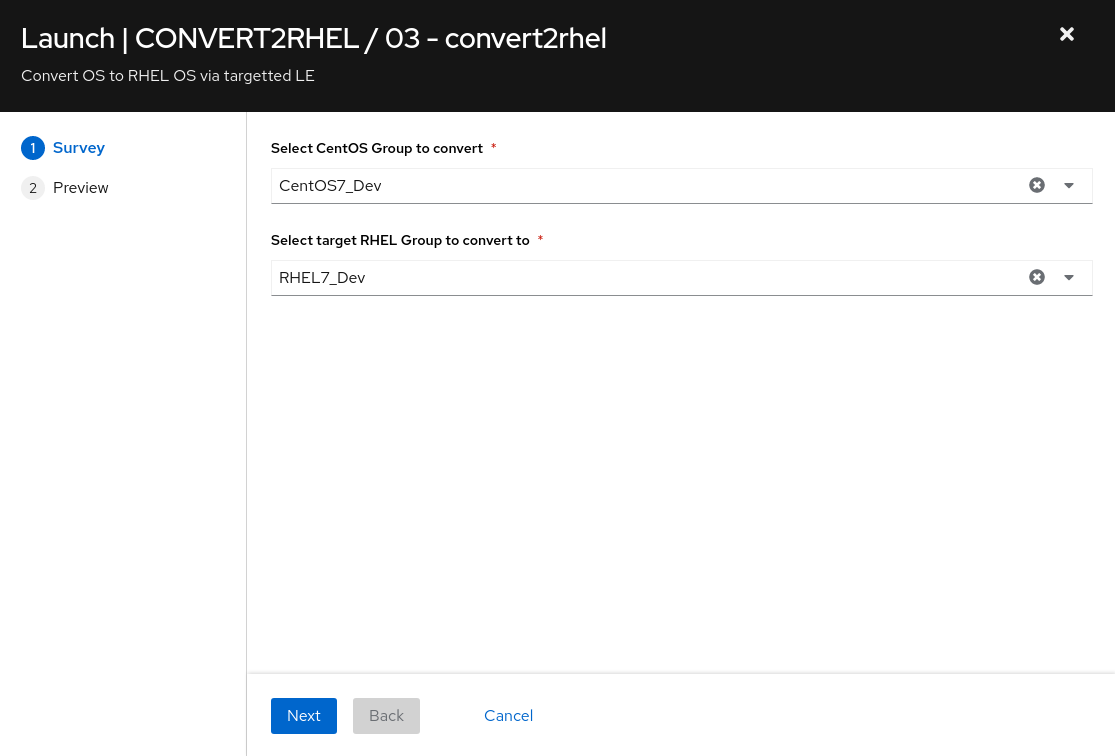1115x756 pixels.
Task: Expand the CentOS Group dropdown arrow
Action: 1069,186
